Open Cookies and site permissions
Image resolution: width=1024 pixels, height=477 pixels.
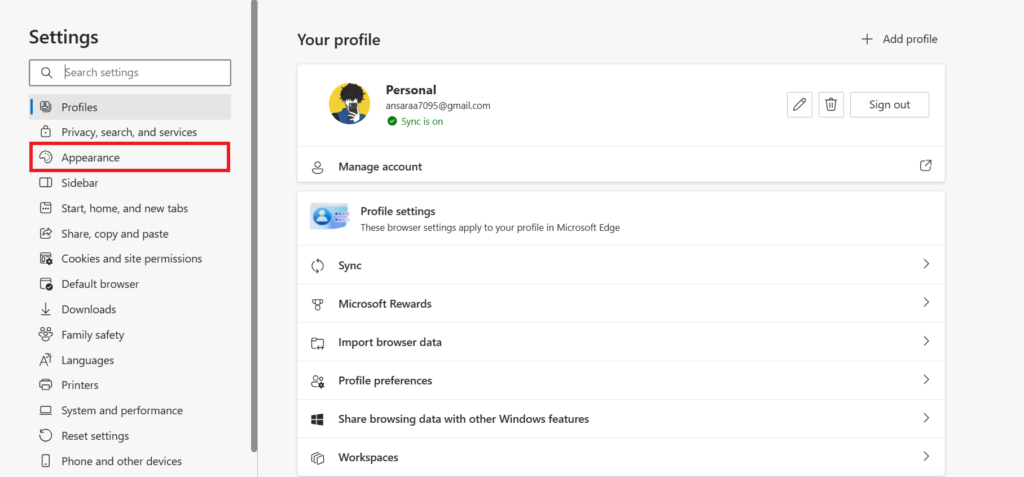pyautogui.click(x=130, y=259)
